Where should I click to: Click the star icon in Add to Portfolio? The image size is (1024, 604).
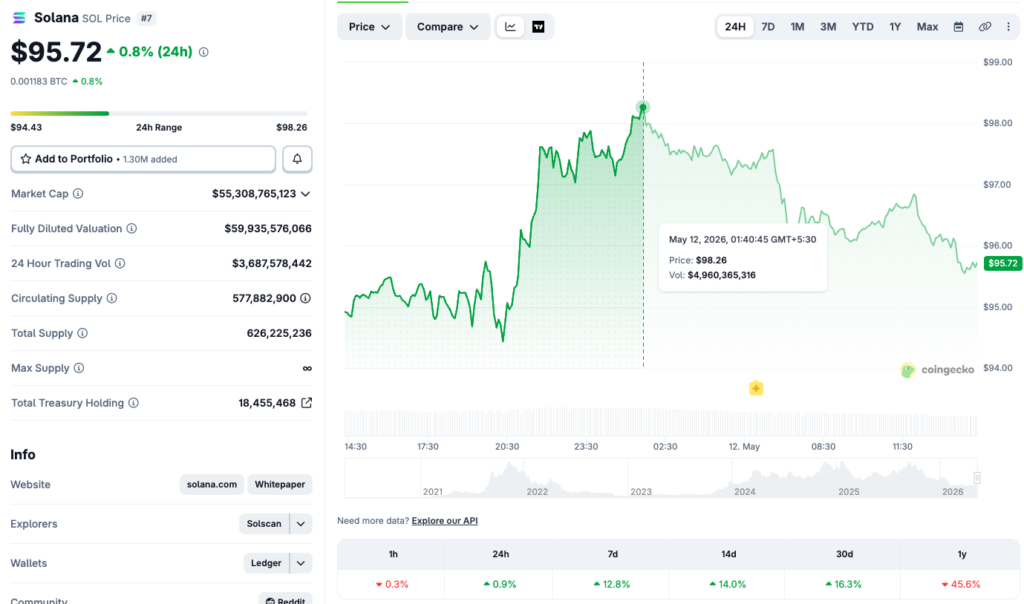25,159
